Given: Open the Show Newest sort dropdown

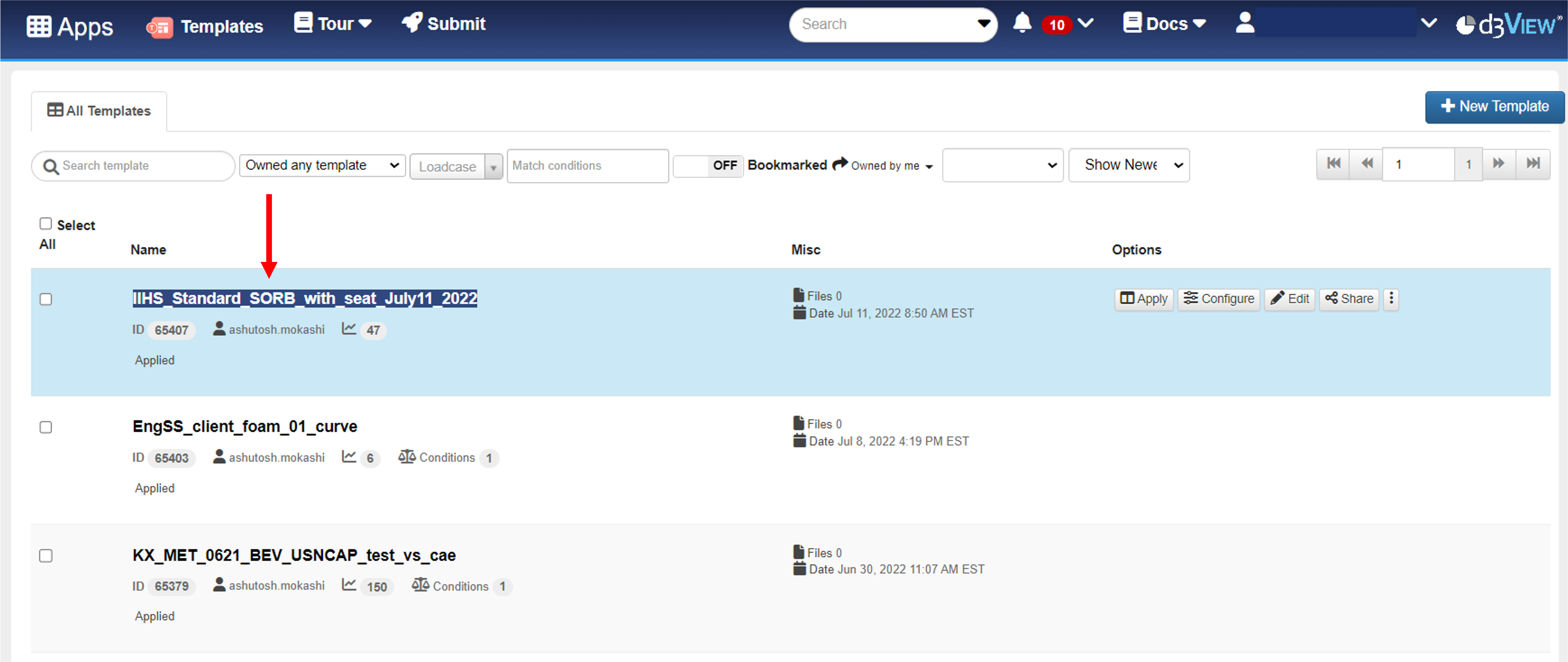Looking at the screenshot, I should [x=1129, y=165].
